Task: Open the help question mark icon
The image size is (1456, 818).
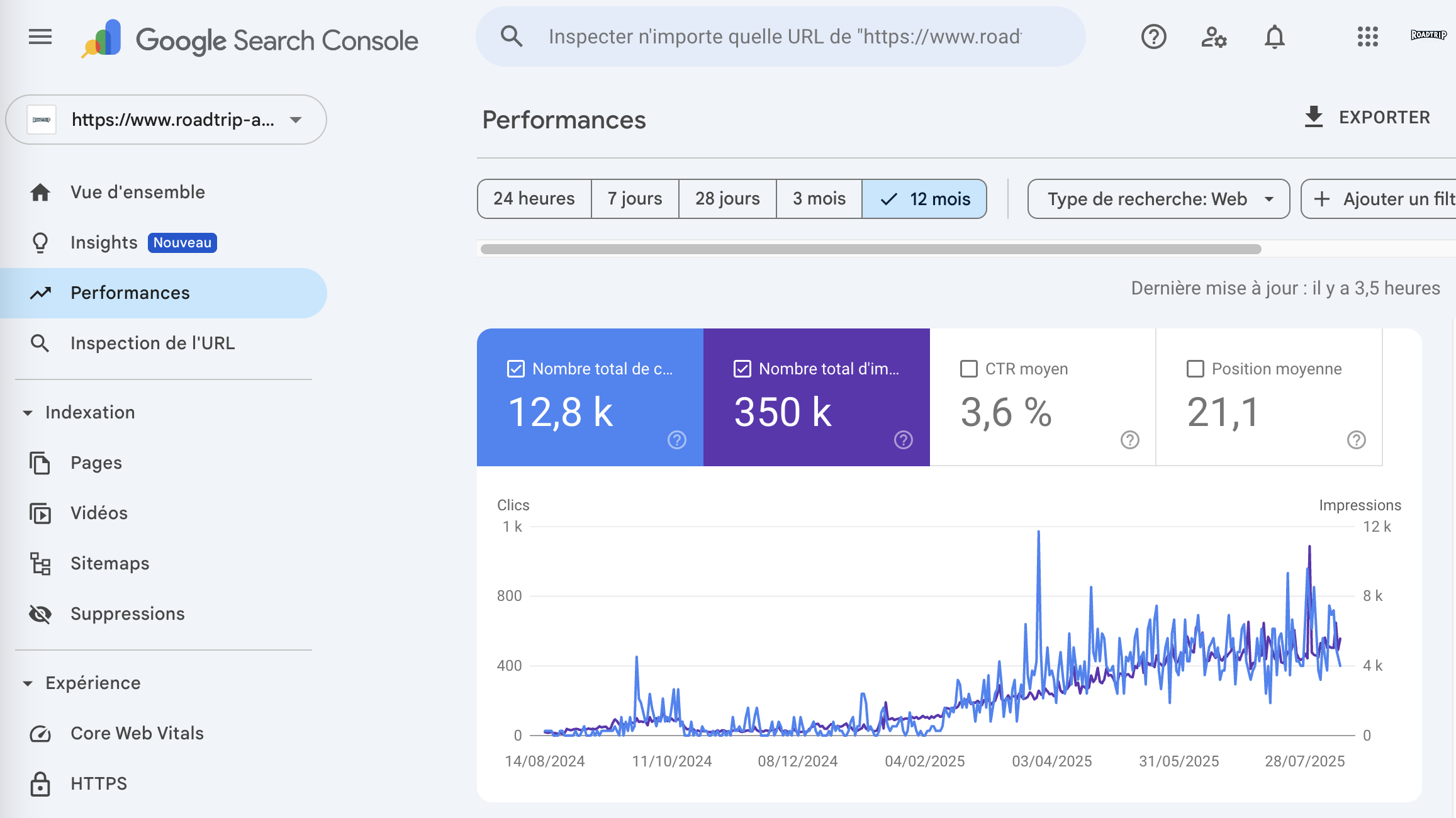Action: (1153, 37)
